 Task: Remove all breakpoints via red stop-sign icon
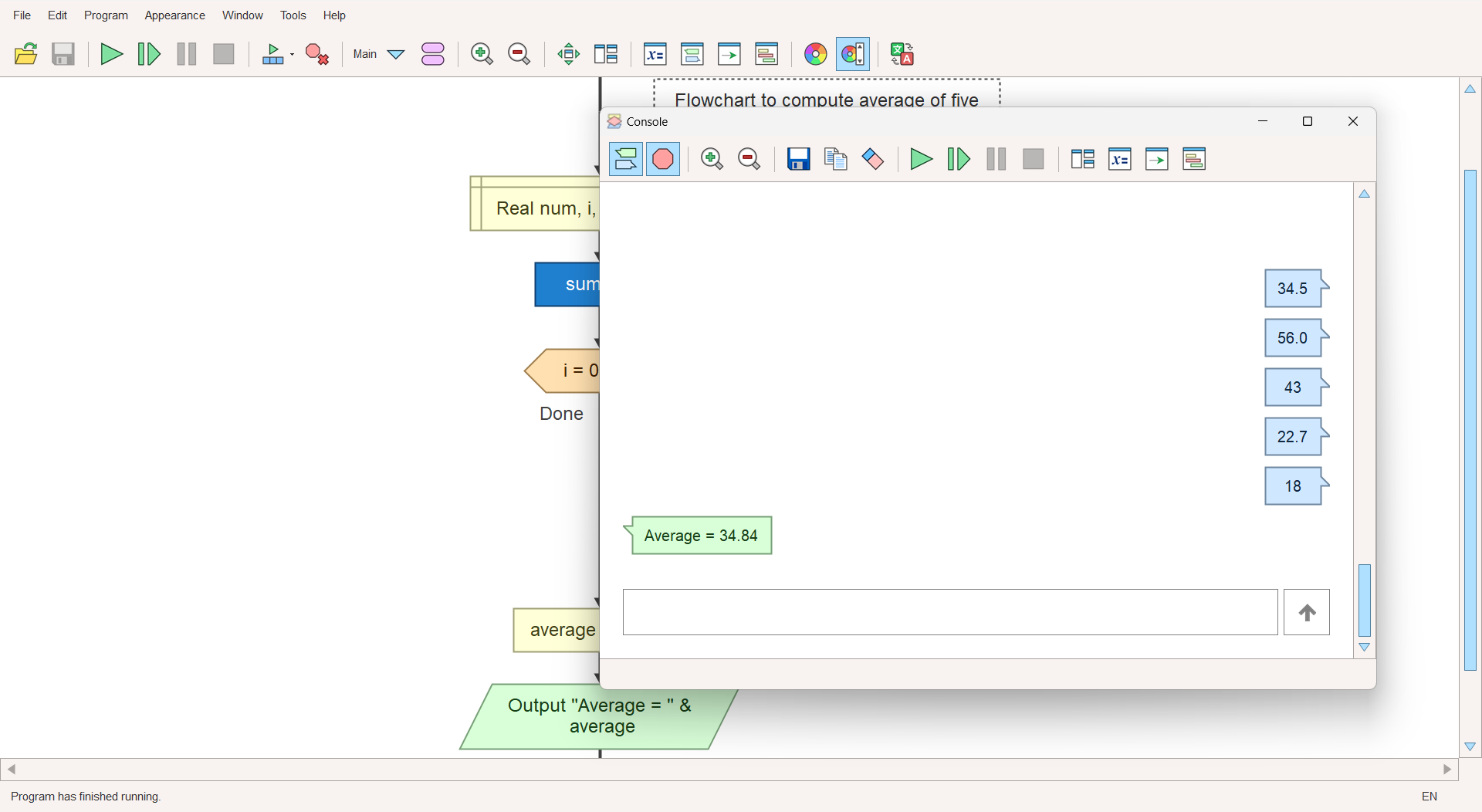pos(317,54)
